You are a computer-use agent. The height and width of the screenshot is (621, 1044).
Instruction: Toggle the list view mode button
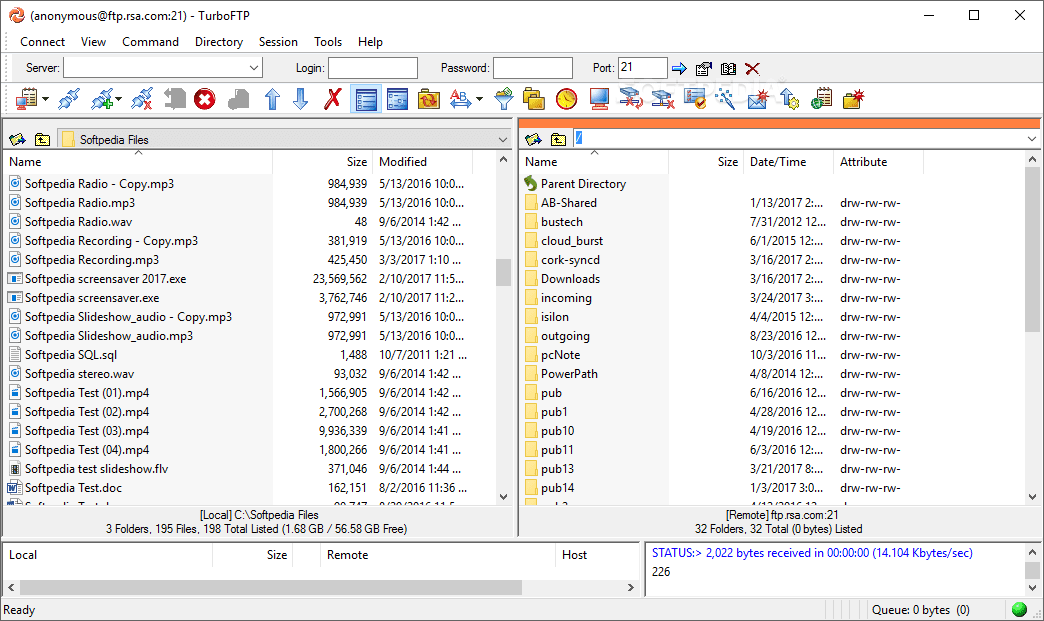366,100
